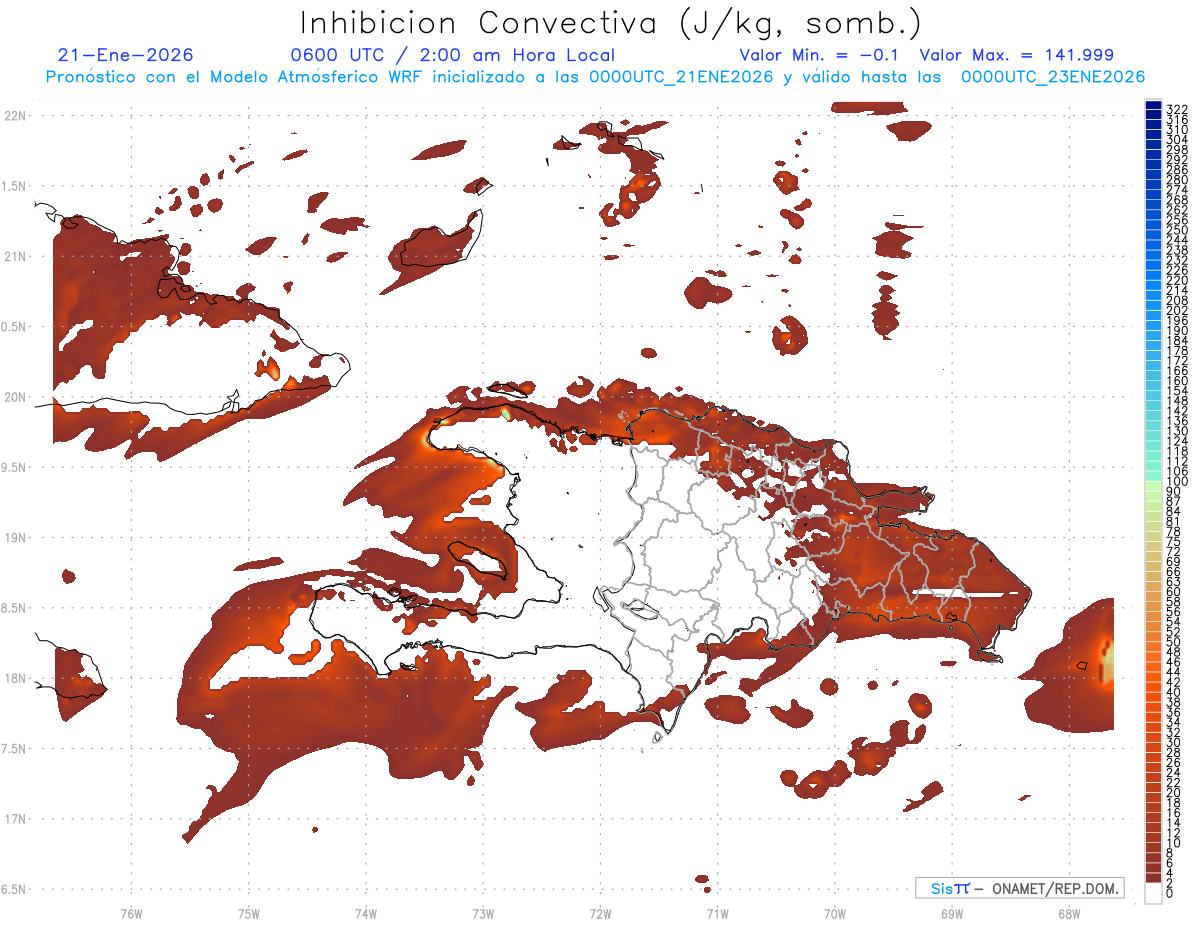The height and width of the screenshot is (927, 1200).
Task: Click the '76W' longitude label
Action: click(x=131, y=913)
